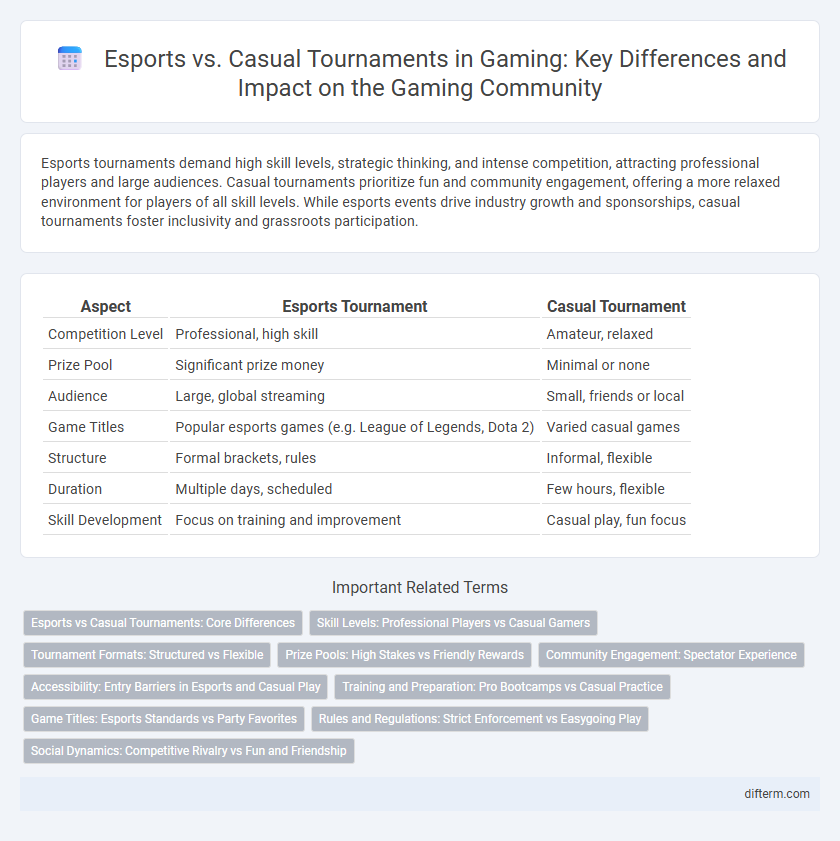Screen dimensions: 840x841
Task: Click the 'Multiple days, scheduled' cell
Action: click(x=355, y=489)
